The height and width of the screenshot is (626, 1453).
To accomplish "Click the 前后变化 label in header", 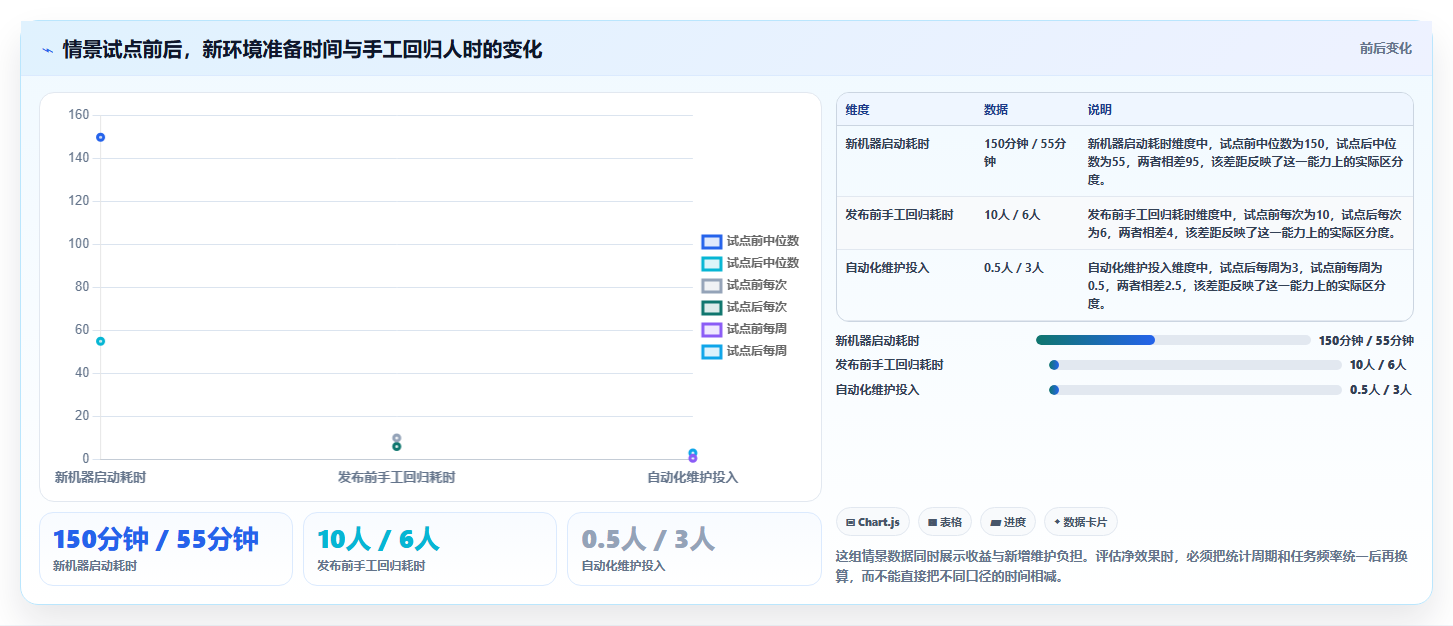I will tap(1385, 48).
